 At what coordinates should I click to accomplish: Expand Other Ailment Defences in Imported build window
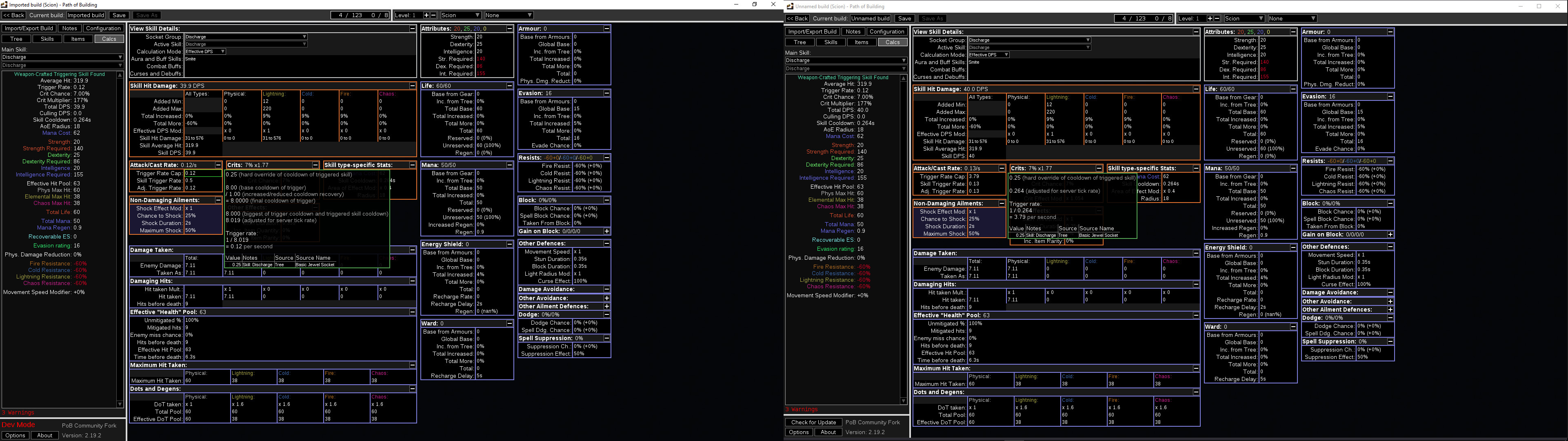point(607,306)
